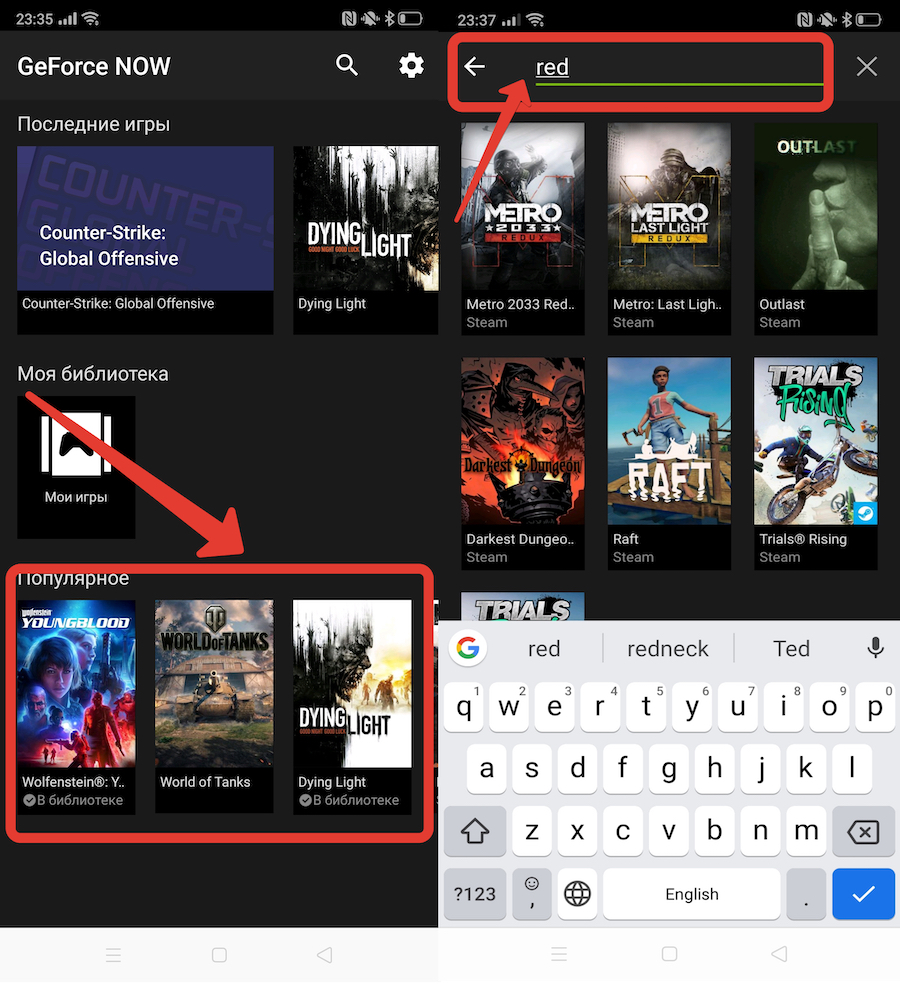This screenshot has height=985, width=900.
Task: Select the Raft game cover
Action: tap(669, 462)
